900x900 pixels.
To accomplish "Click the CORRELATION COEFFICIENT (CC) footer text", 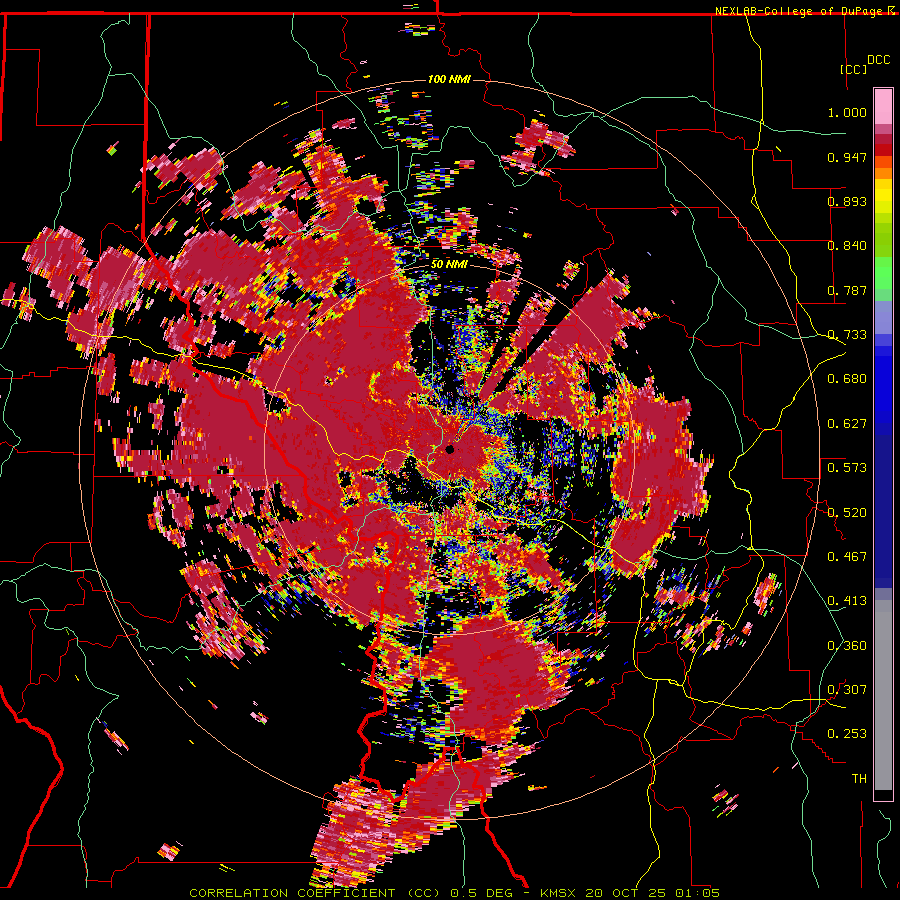I will point(314,893).
